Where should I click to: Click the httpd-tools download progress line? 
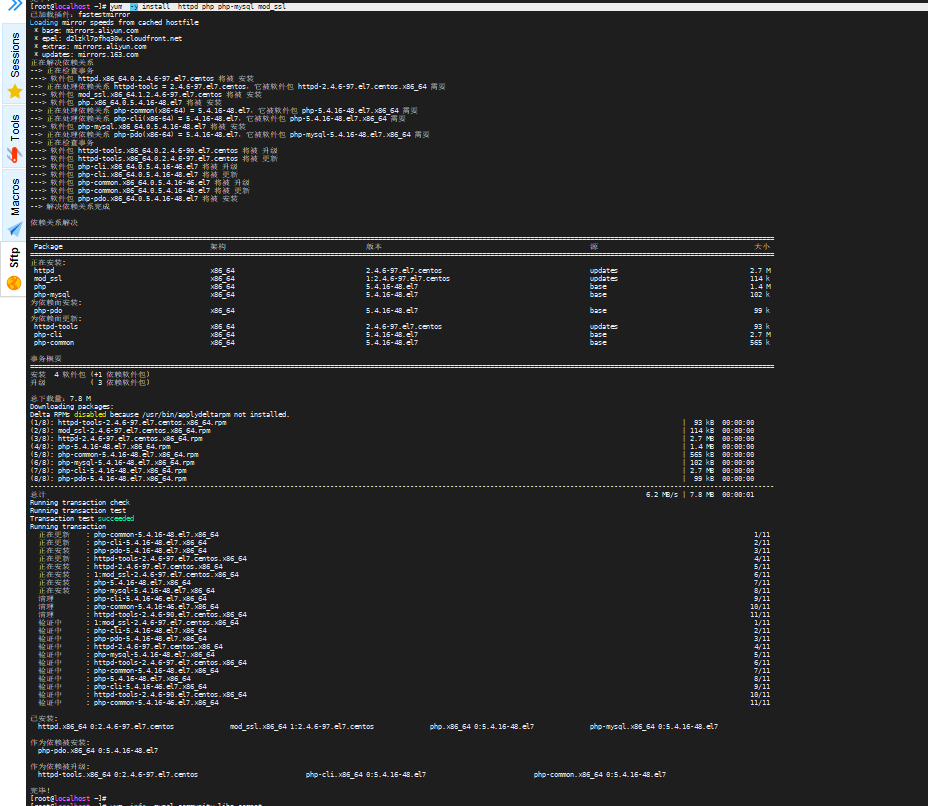tap(130, 422)
